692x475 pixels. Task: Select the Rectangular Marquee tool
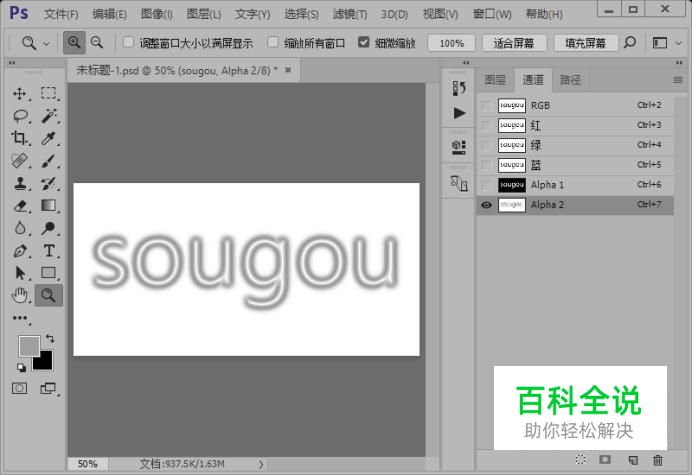[49, 94]
